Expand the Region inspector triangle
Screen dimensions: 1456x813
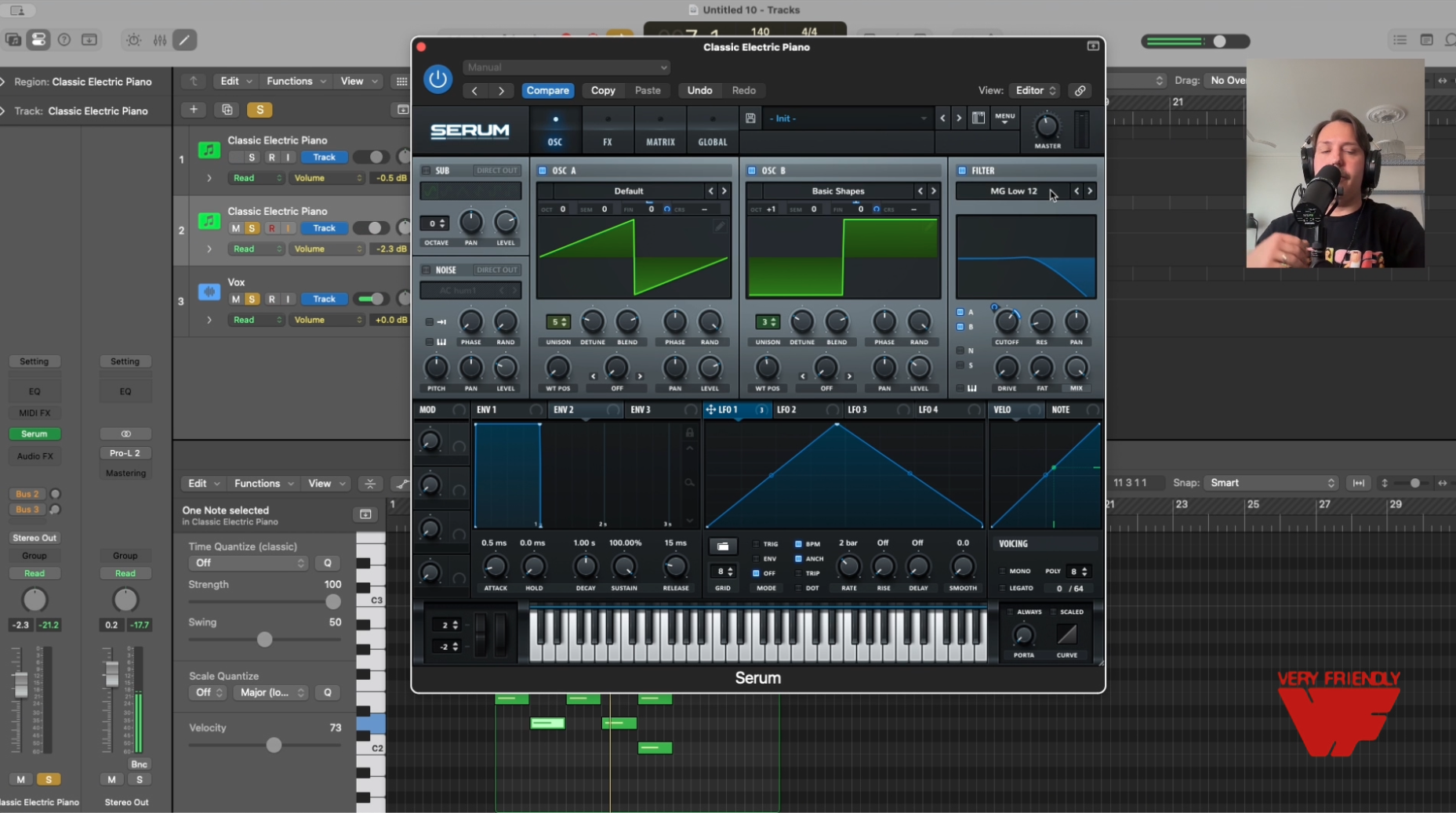point(4,82)
